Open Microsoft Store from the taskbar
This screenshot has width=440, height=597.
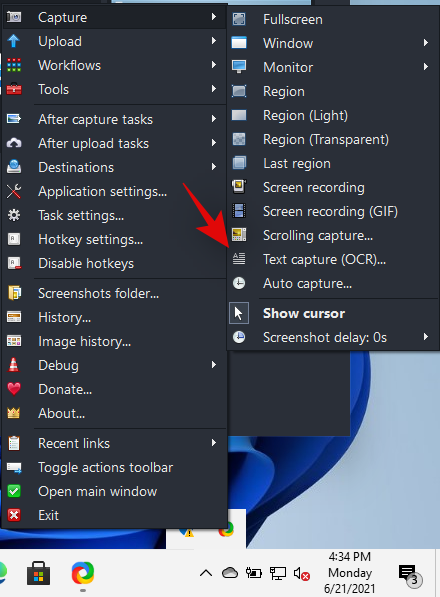coord(38,573)
